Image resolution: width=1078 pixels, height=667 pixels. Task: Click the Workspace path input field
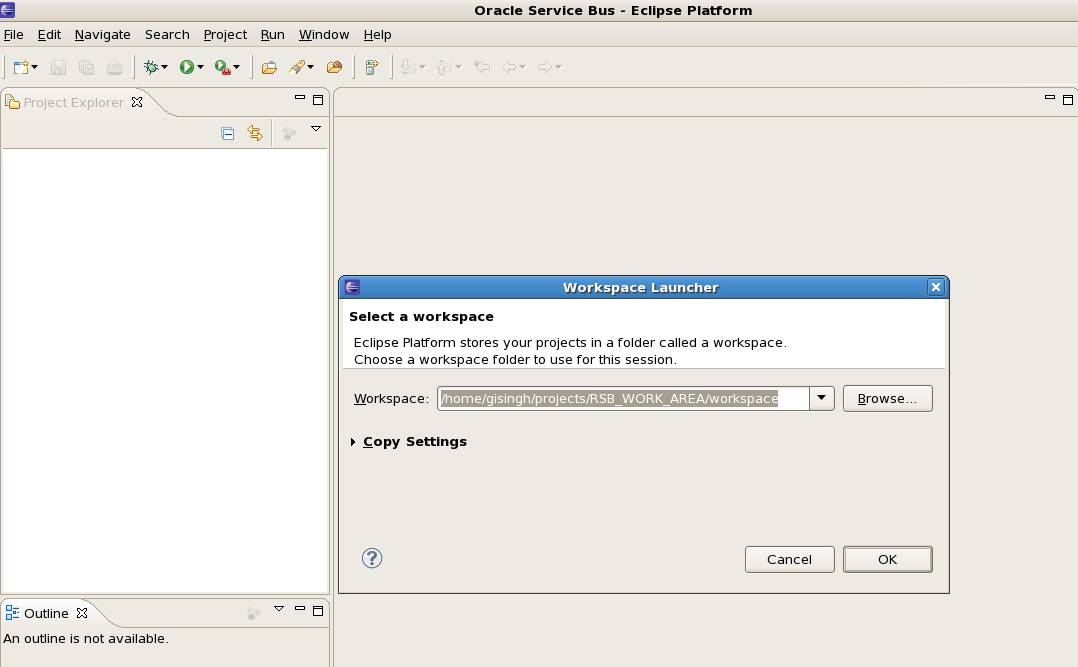[623, 398]
